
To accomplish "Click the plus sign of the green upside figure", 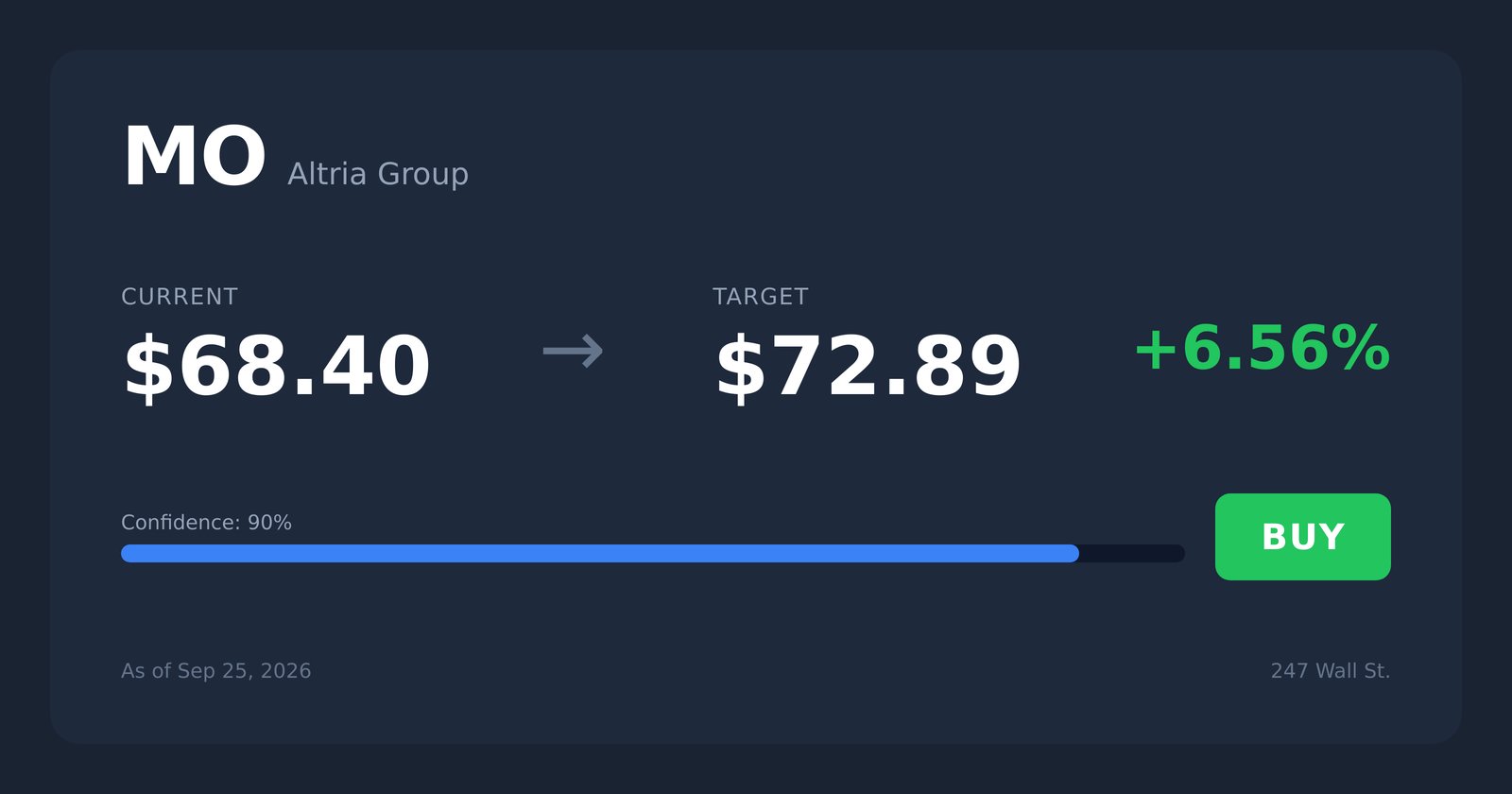I will (1156, 349).
